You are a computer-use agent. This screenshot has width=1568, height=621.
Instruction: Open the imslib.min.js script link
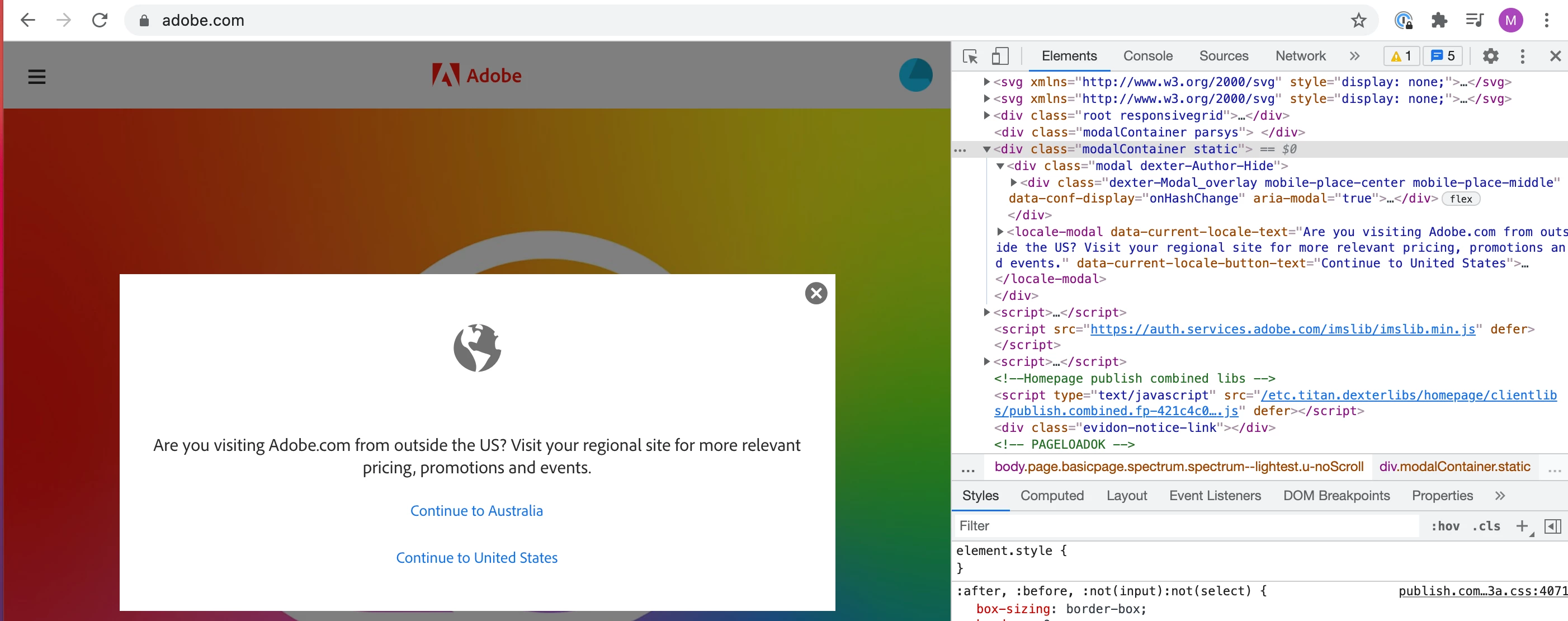pyautogui.click(x=1282, y=330)
